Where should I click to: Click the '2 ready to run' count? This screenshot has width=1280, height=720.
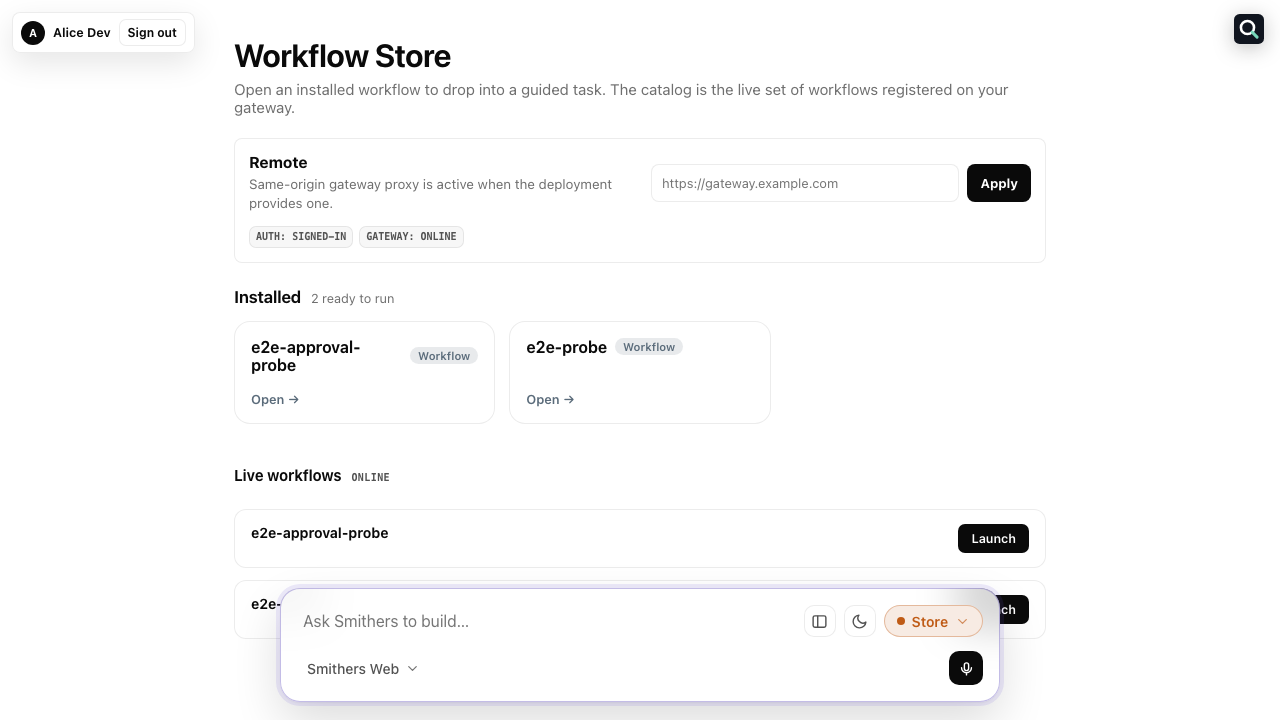click(x=353, y=299)
